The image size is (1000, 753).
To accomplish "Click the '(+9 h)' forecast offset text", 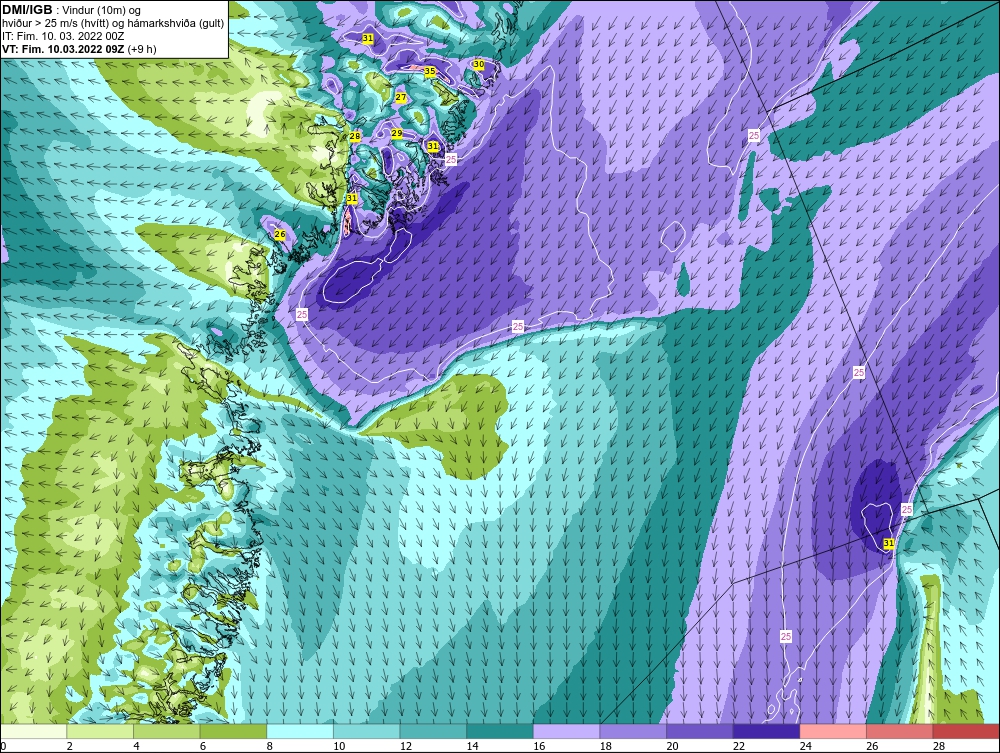I will [x=142, y=49].
